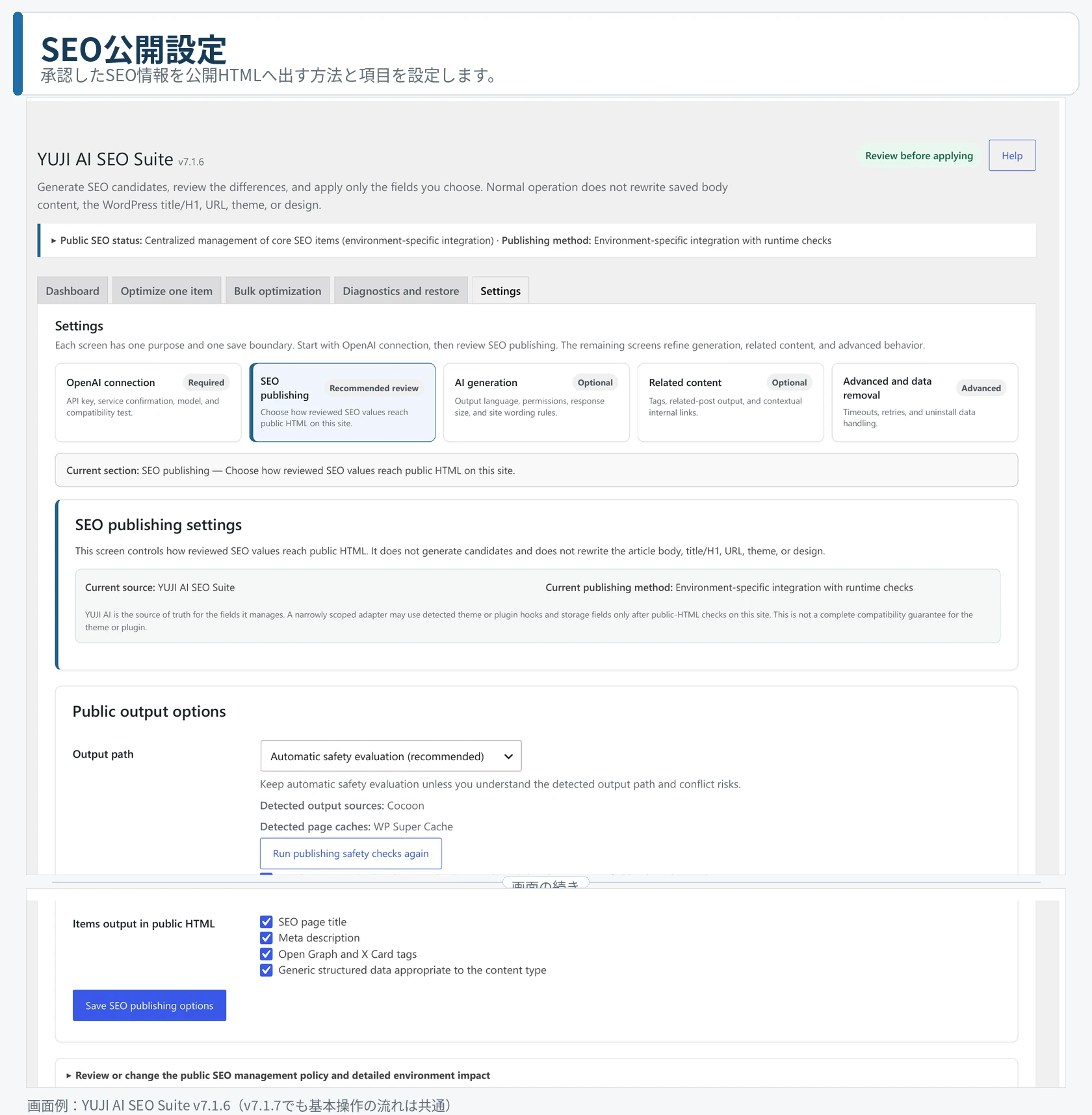Viewport: 1092px width, 1115px height.
Task: Go to Diagnostics and restore tab
Action: tap(400, 290)
